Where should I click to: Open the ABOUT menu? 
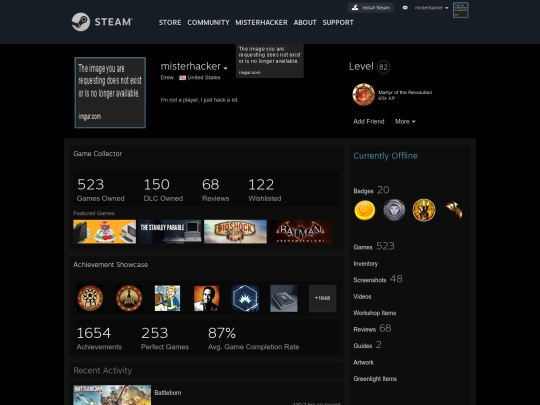(305, 22)
